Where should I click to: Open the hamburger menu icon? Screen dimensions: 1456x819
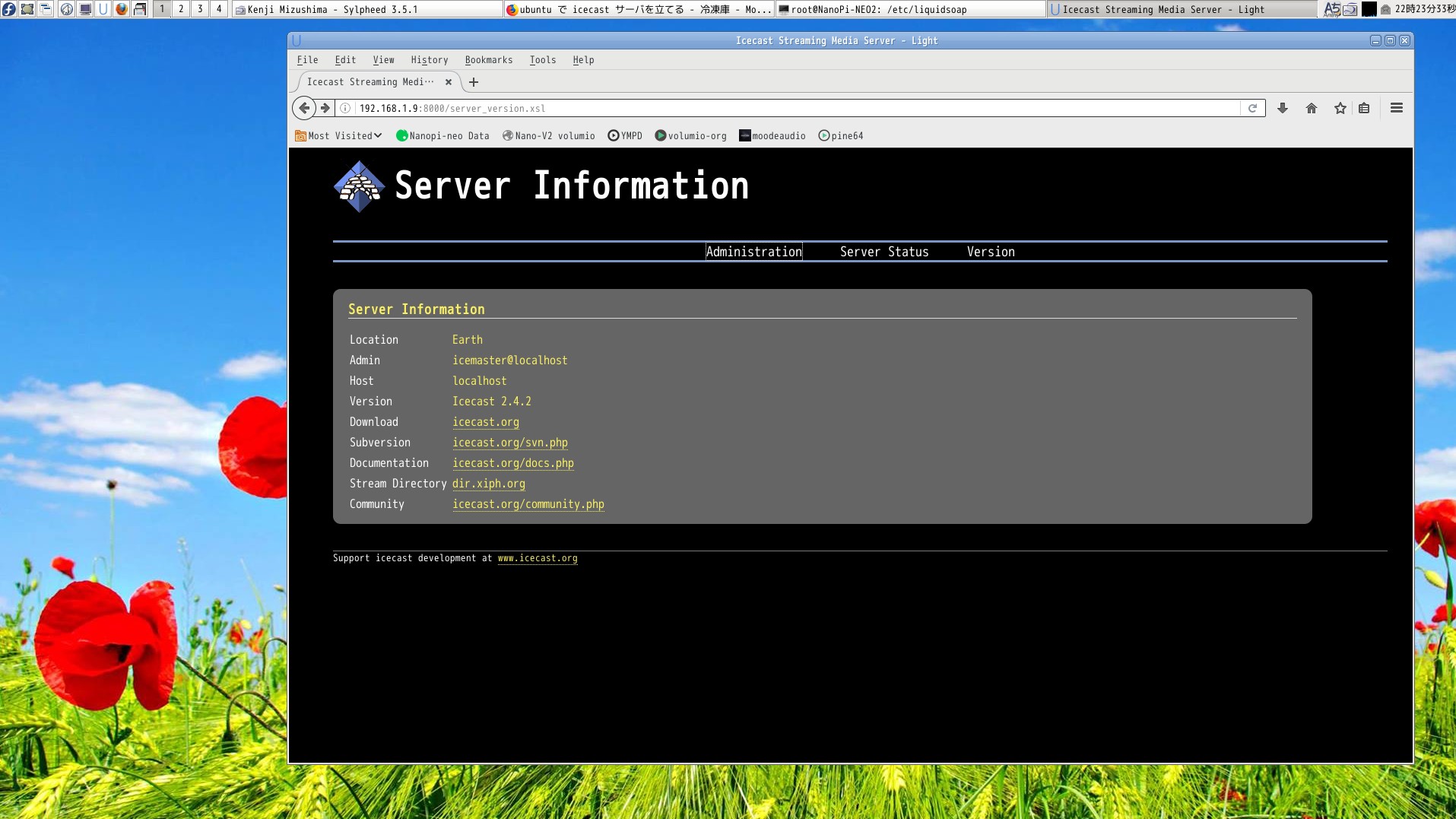[1397, 108]
